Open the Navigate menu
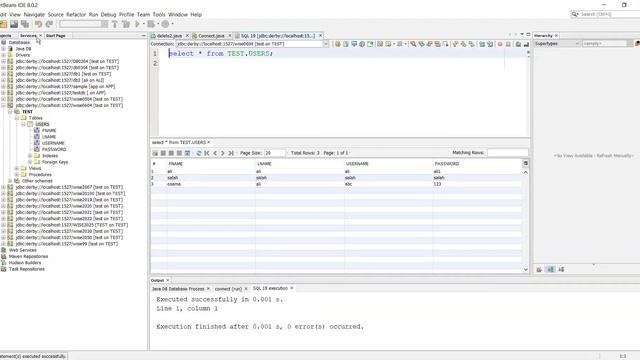Image resolution: width=640 pixels, height=360 pixels. [34, 14]
